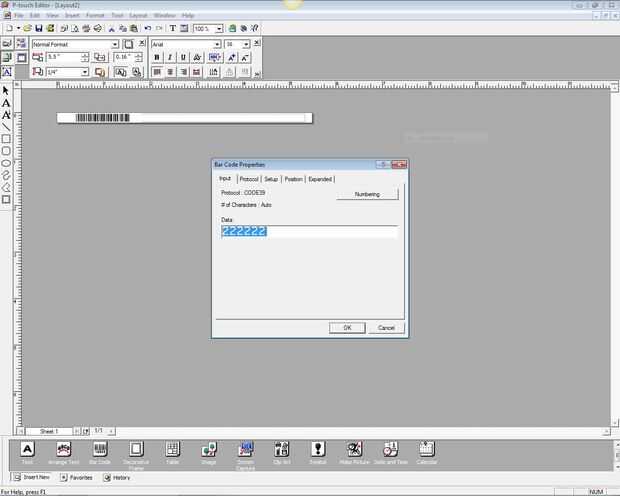Switch to the Favorites tab
620x496 pixels.
click(x=77, y=478)
